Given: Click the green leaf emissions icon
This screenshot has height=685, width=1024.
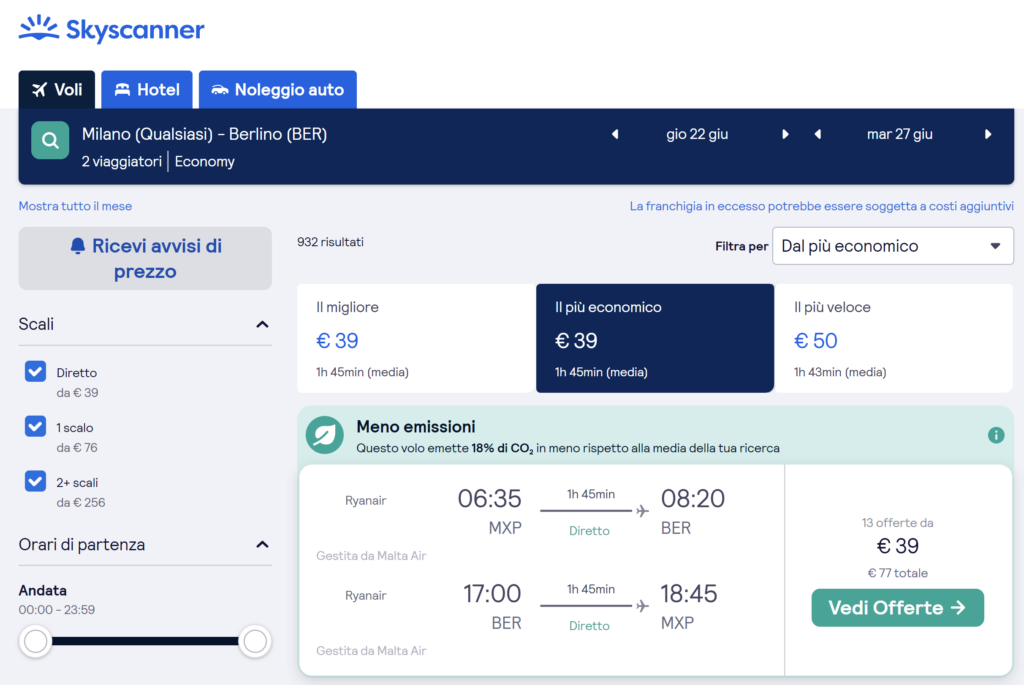Looking at the screenshot, I should tap(324, 435).
